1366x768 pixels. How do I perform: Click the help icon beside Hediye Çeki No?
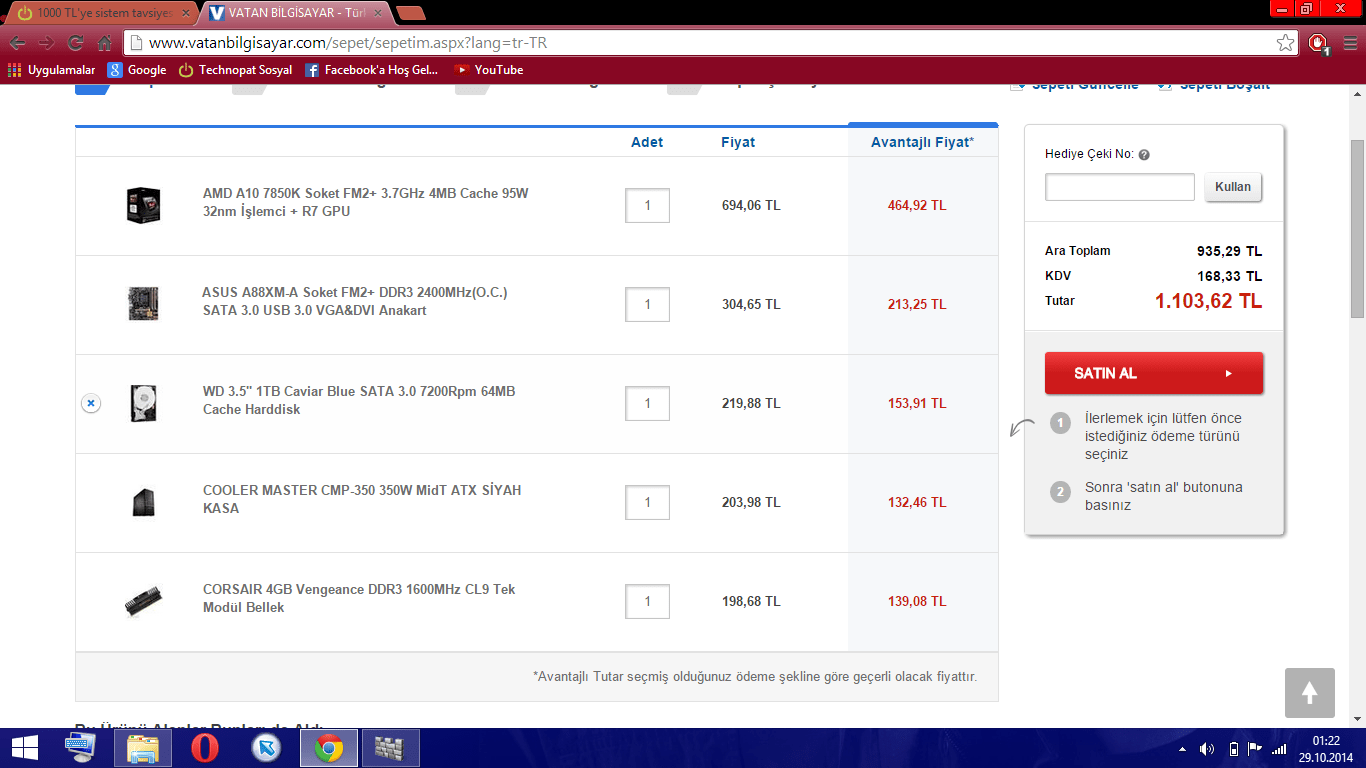pos(1144,155)
